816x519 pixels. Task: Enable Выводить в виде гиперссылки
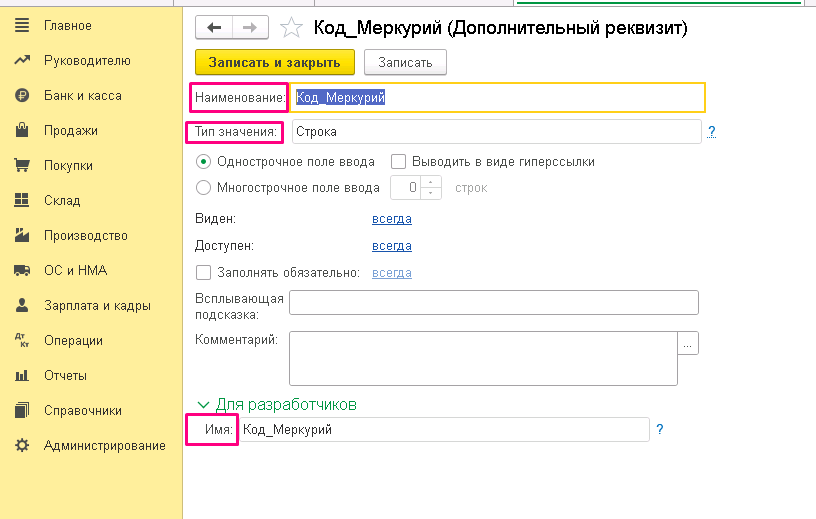point(399,162)
